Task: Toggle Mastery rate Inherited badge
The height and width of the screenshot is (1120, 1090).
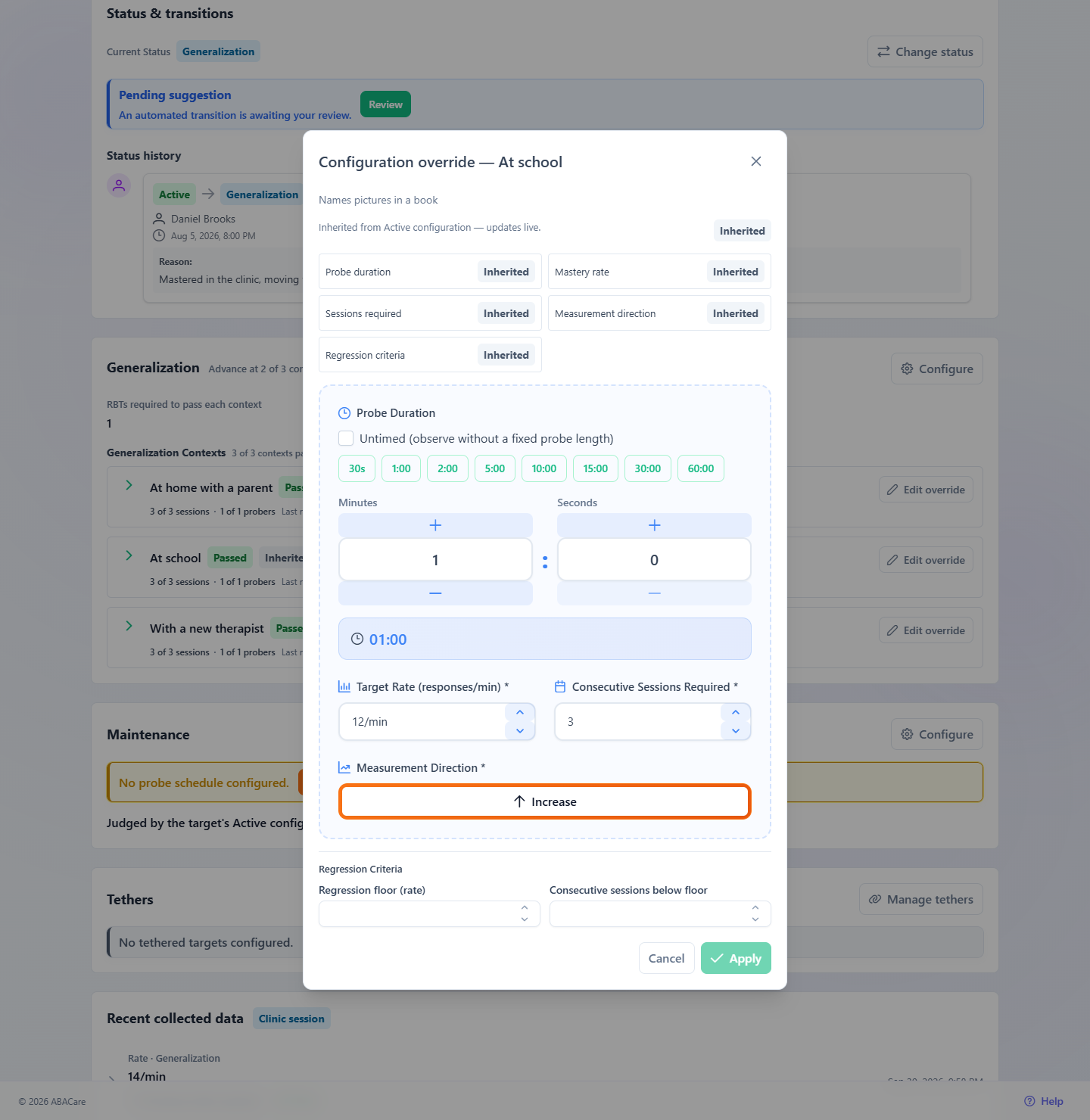Action: (736, 272)
